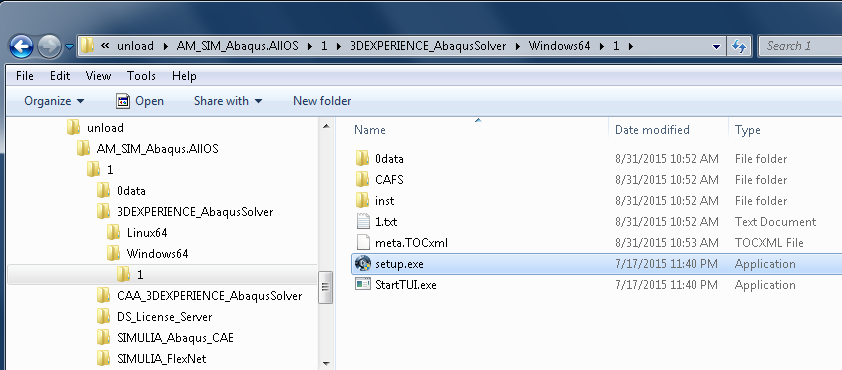This screenshot has width=842, height=370.
Task: Open the Share with dropdown
Action: click(x=228, y=101)
